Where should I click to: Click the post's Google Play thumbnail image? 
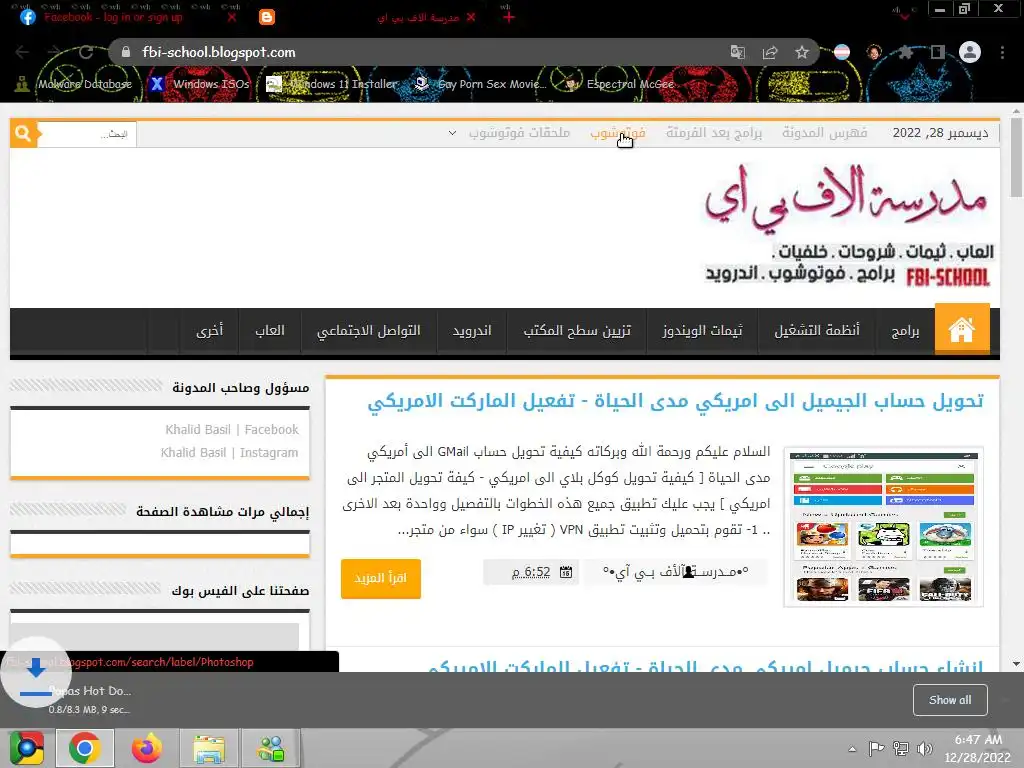click(883, 526)
